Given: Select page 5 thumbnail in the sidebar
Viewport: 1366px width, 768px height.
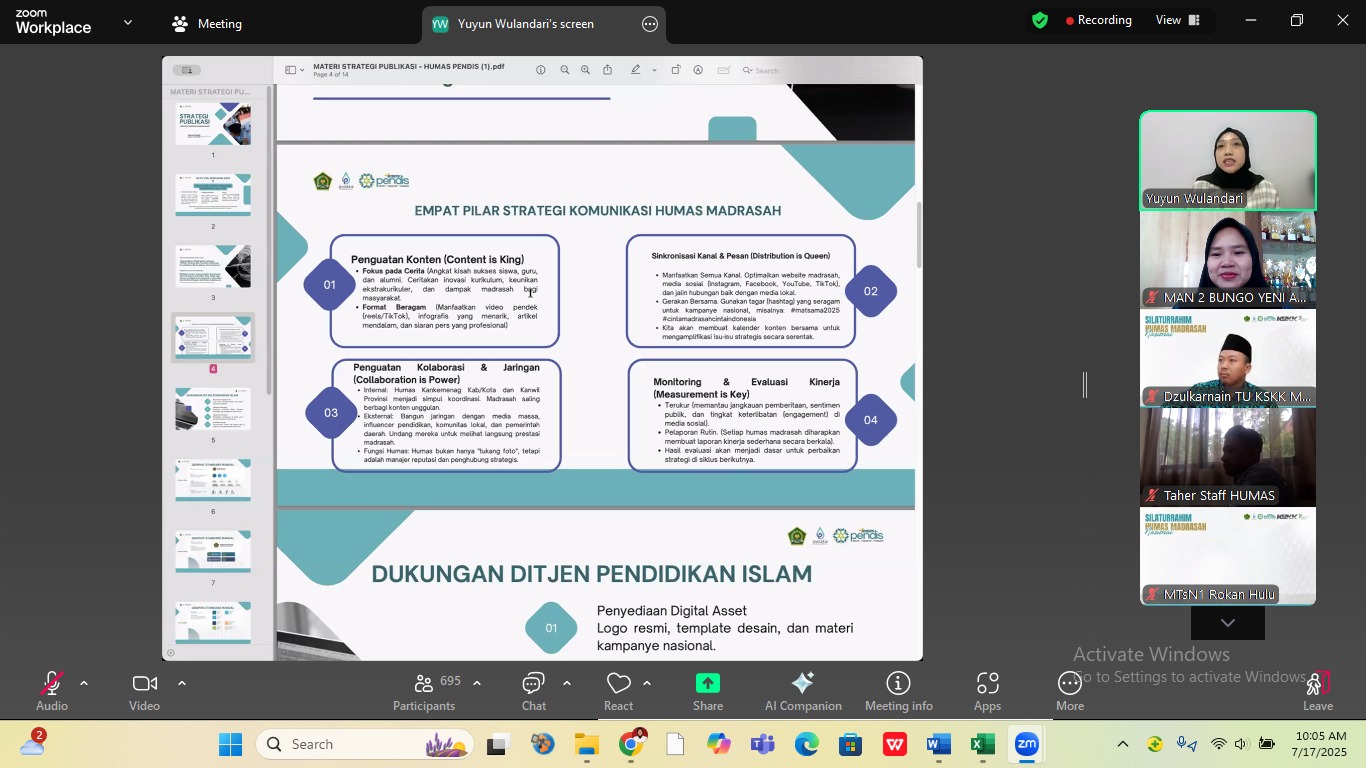Looking at the screenshot, I should click(213, 407).
